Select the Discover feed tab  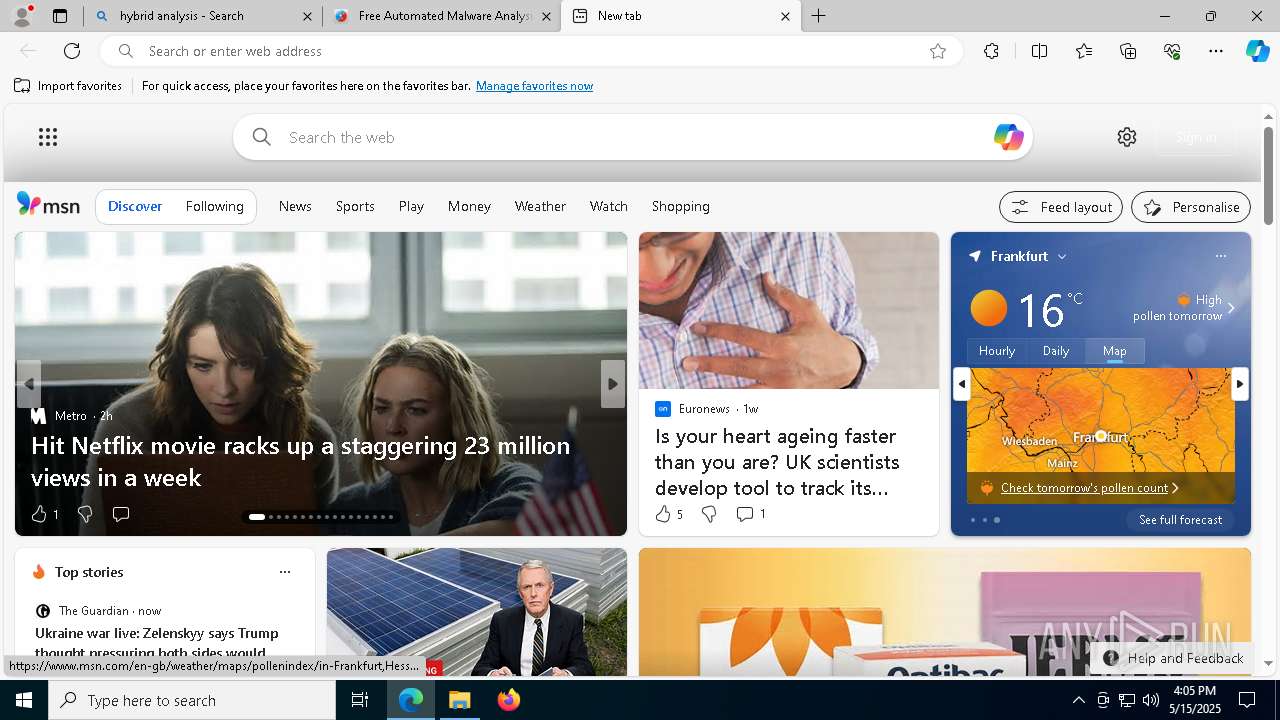(135, 206)
